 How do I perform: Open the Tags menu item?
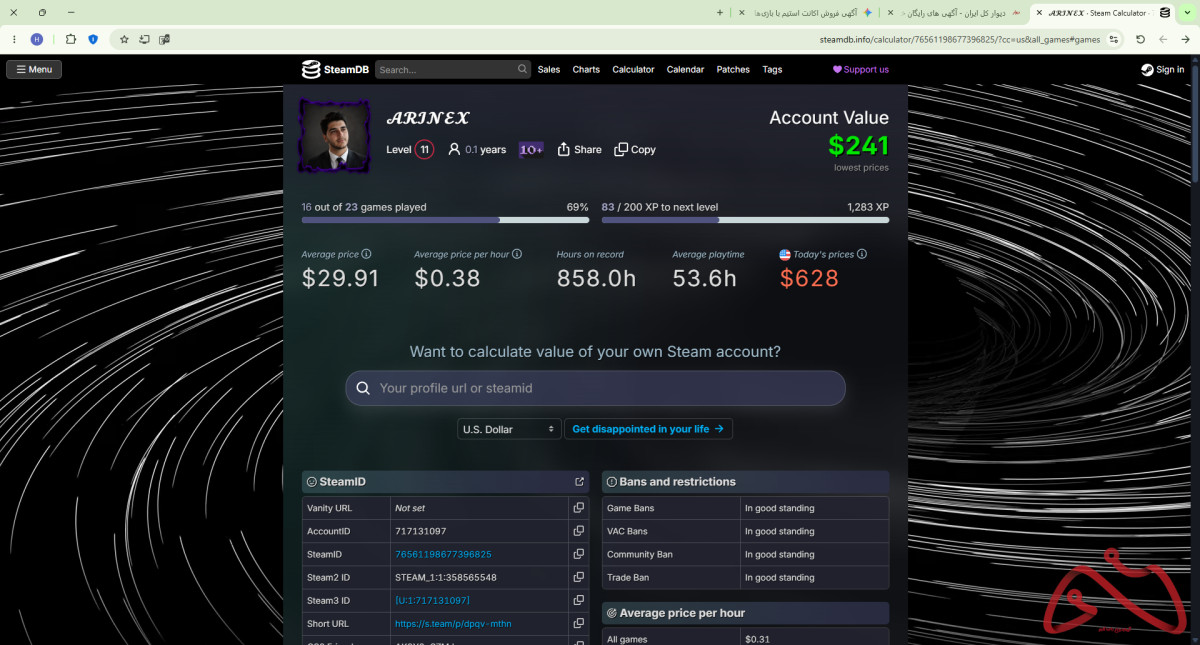772,69
